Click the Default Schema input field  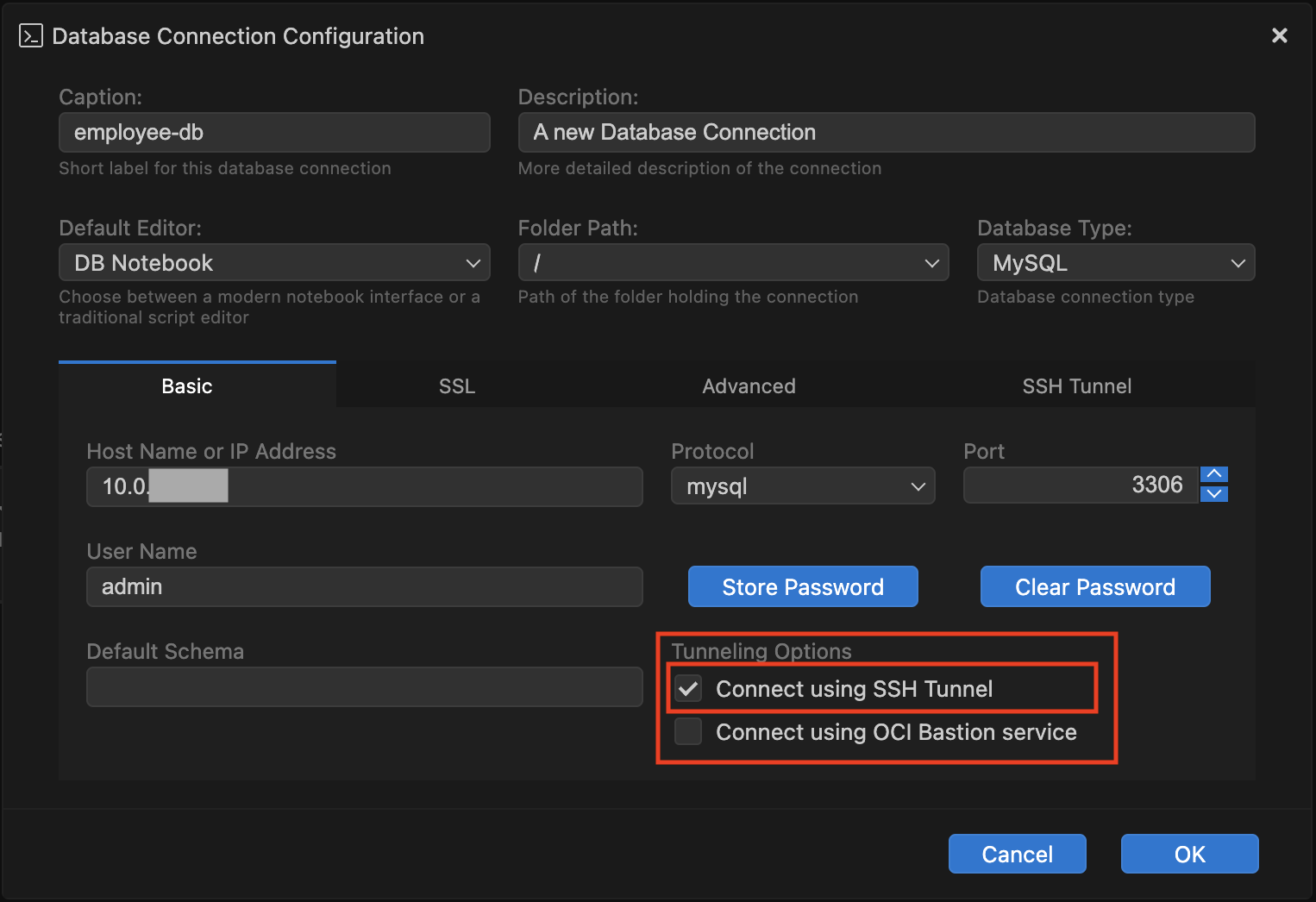click(x=364, y=686)
